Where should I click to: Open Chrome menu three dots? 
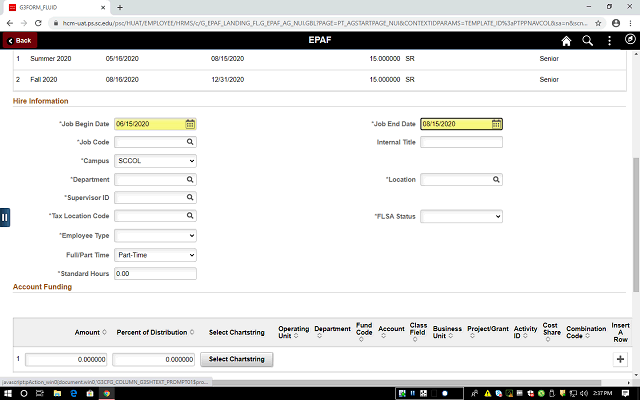(631, 23)
